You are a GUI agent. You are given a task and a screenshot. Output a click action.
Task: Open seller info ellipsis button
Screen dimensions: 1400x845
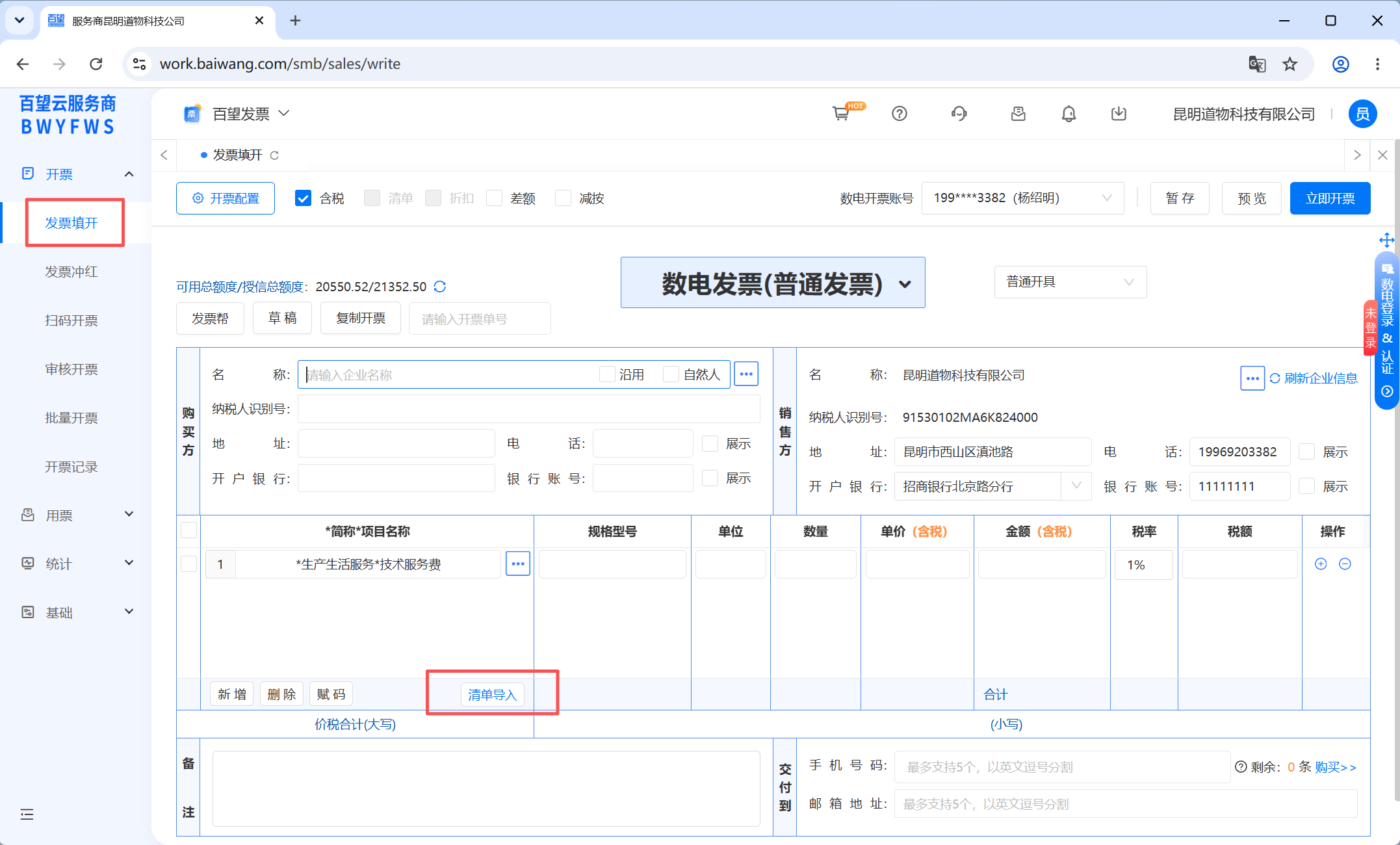[x=1252, y=378]
